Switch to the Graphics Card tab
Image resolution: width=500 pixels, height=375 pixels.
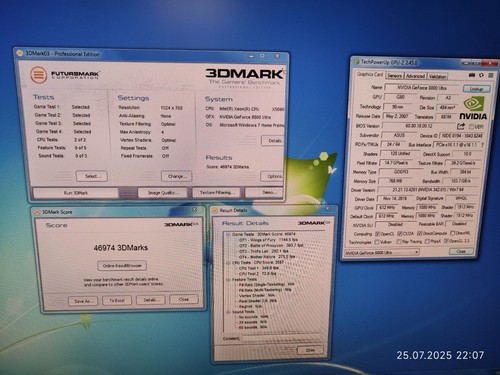tap(369, 74)
